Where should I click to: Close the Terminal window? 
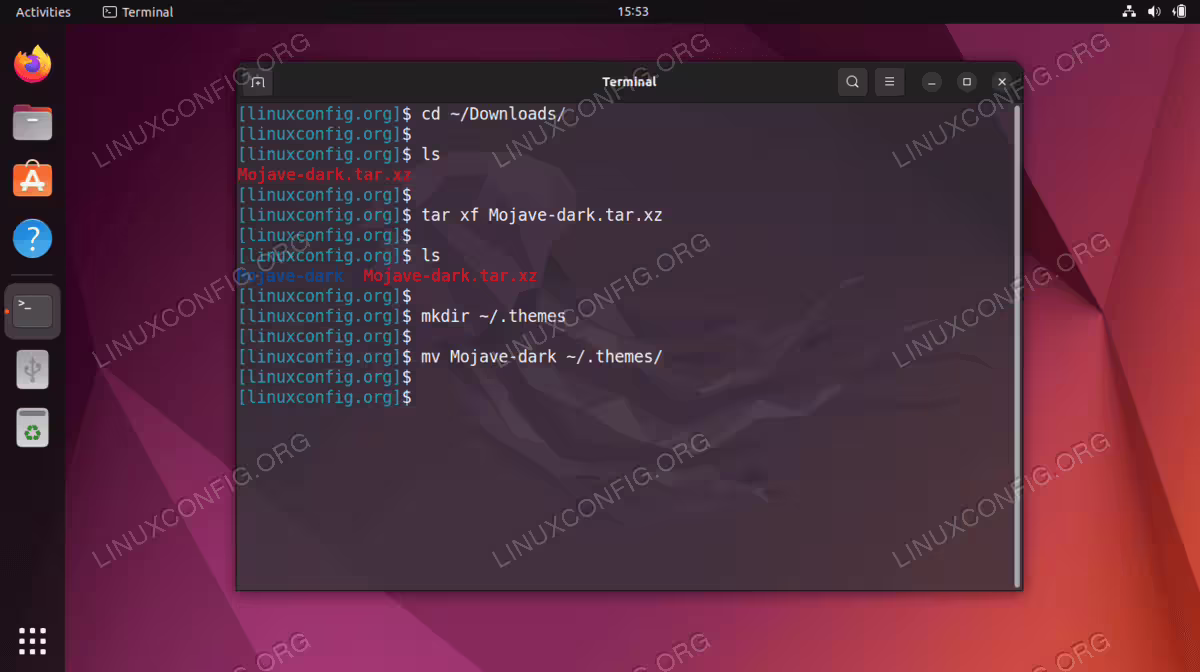[x=1002, y=82]
